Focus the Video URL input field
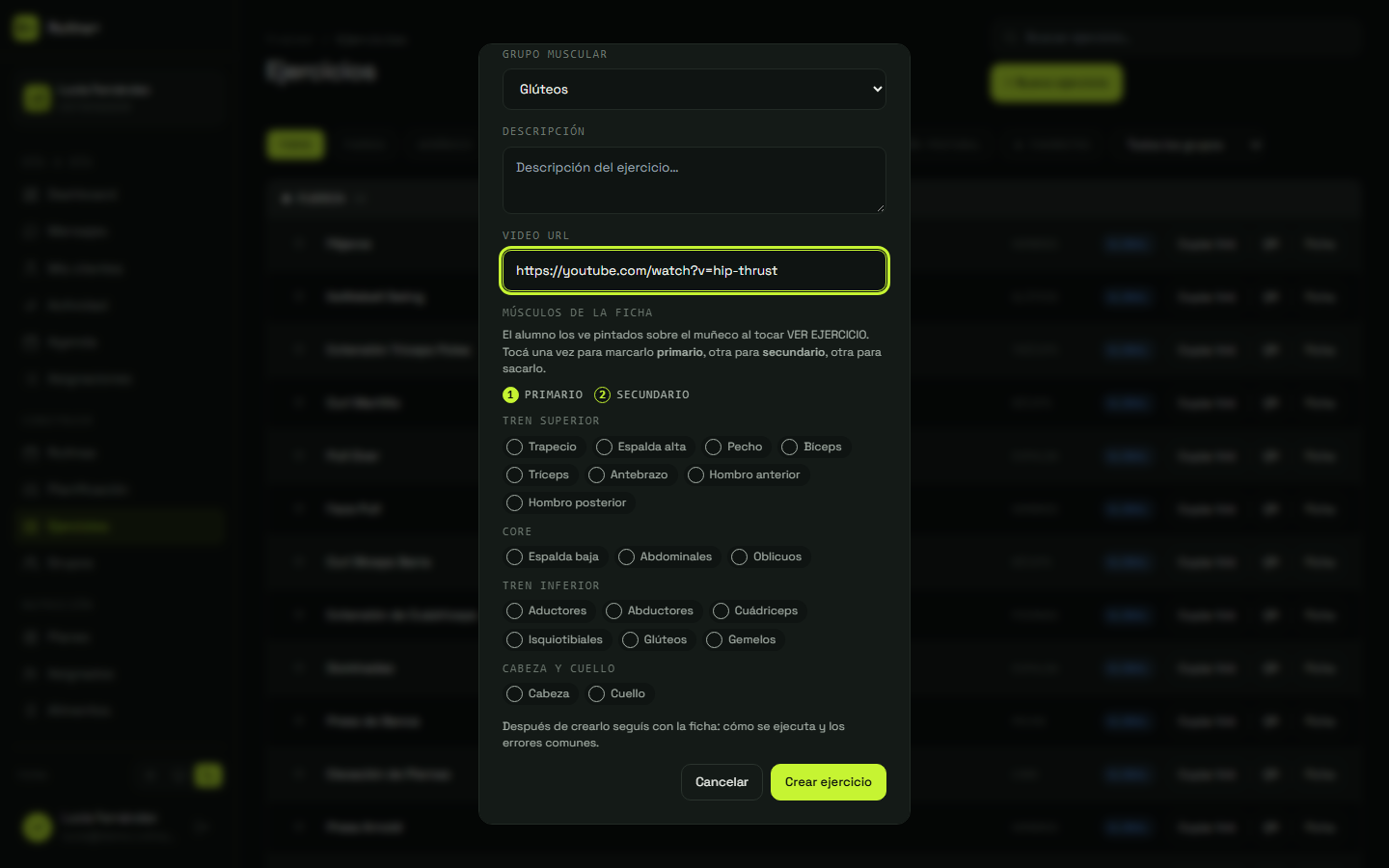Image resolution: width=1389 pixels, height=868 pixels. tap(694, 270)
